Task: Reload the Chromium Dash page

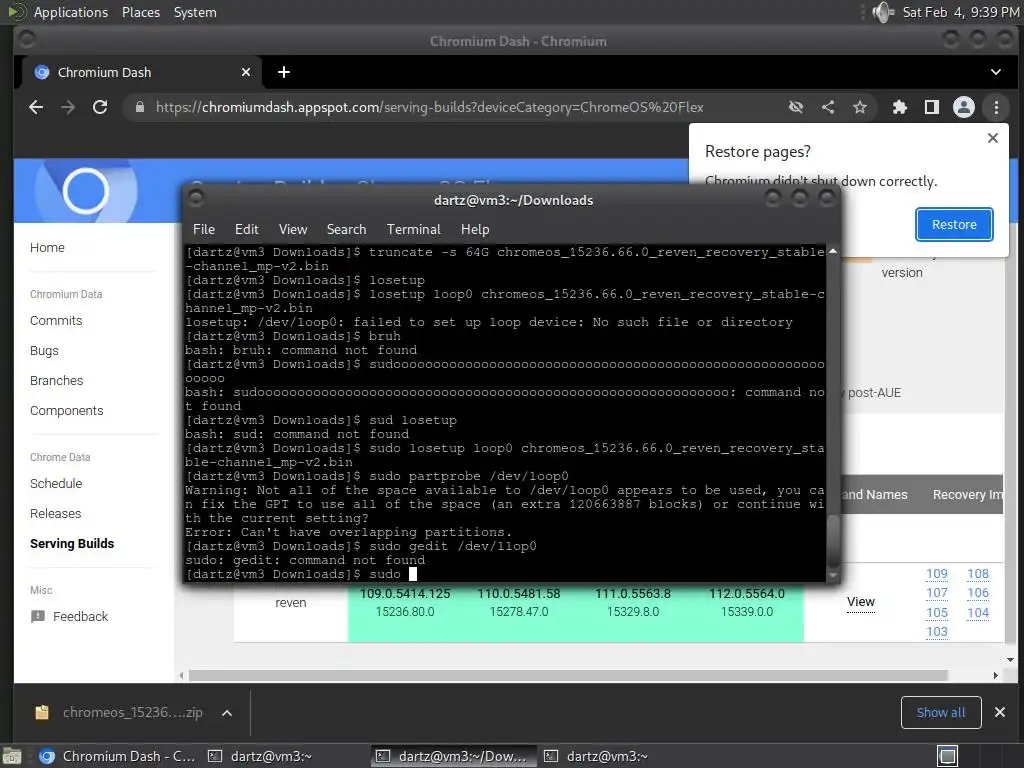Action: coord(100,107)
